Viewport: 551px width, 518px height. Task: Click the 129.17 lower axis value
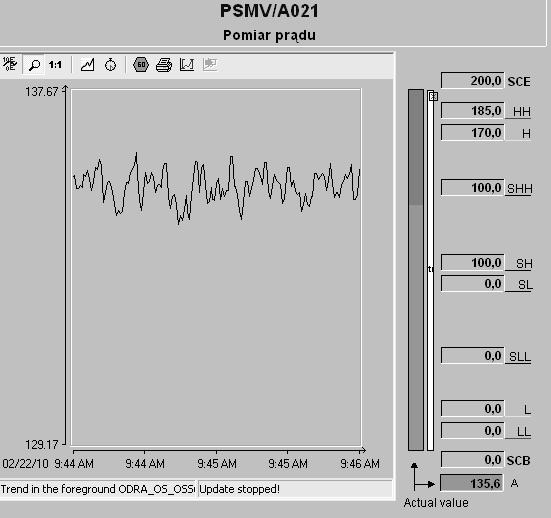click(41, 445)
